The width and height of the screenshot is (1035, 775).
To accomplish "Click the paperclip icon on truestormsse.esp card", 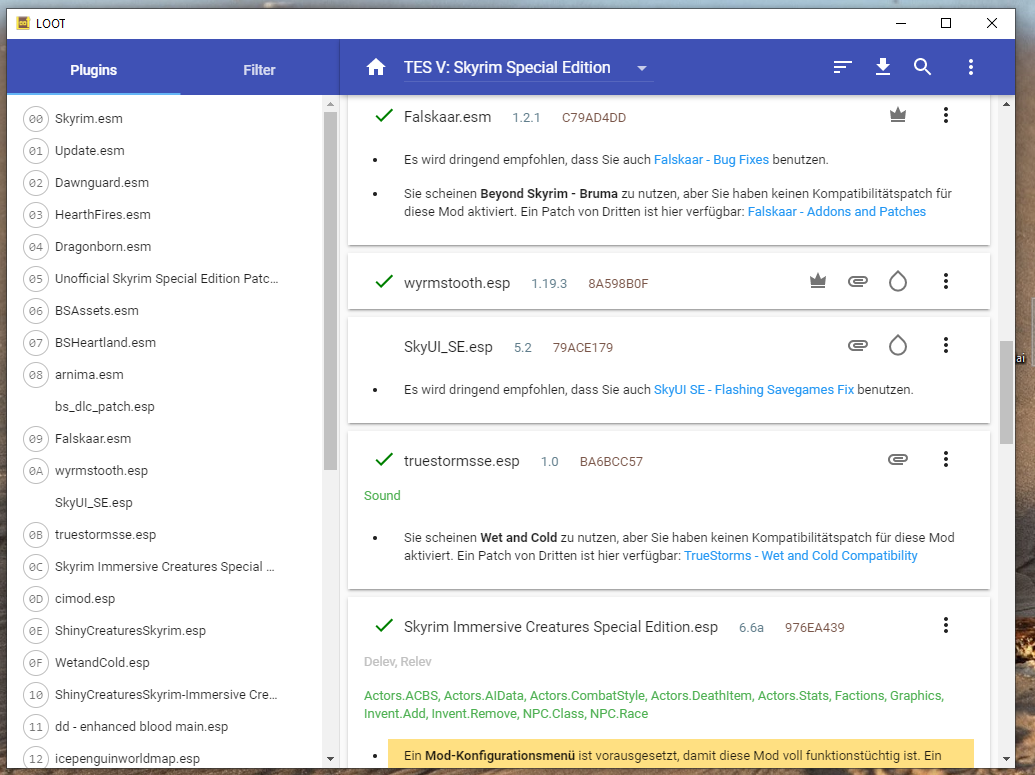I will click(x=898, y=460).
